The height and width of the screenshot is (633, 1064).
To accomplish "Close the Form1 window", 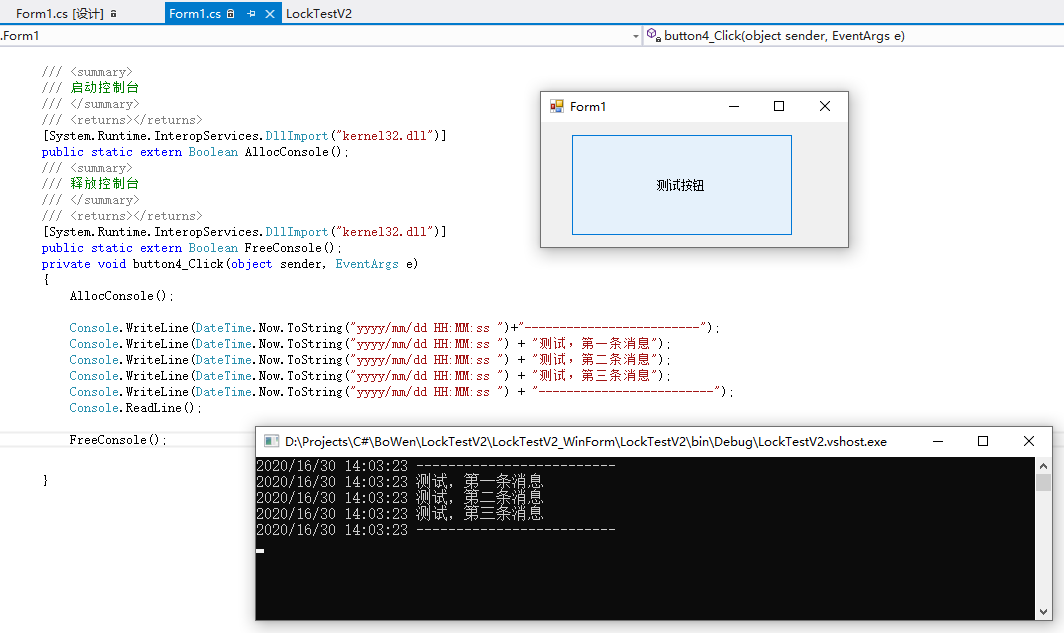I will click(824, 107).
